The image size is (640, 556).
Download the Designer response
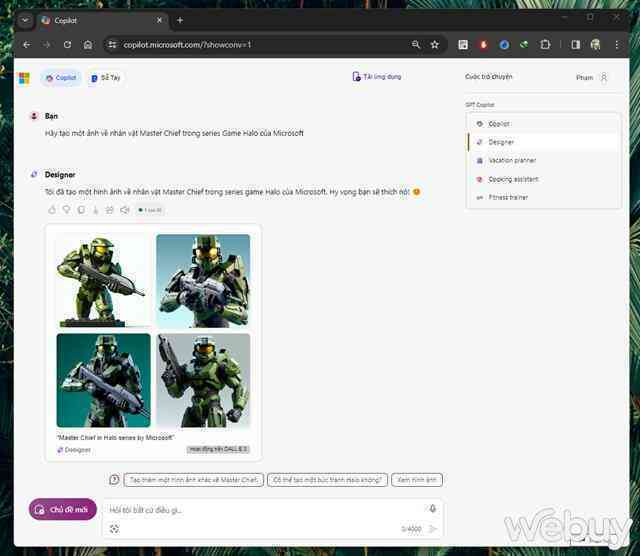(x=96, y=210)
